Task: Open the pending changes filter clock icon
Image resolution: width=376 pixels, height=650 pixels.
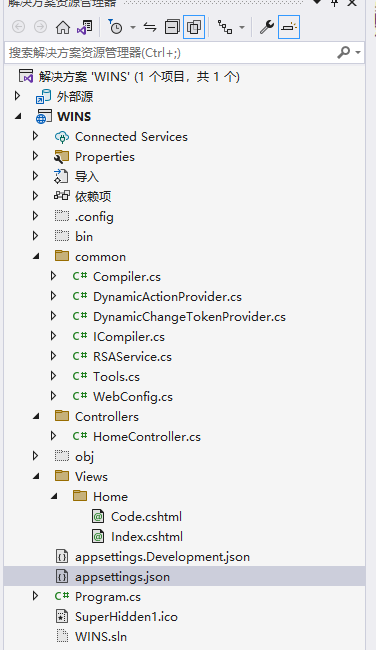Action: (x=115, y=27)
